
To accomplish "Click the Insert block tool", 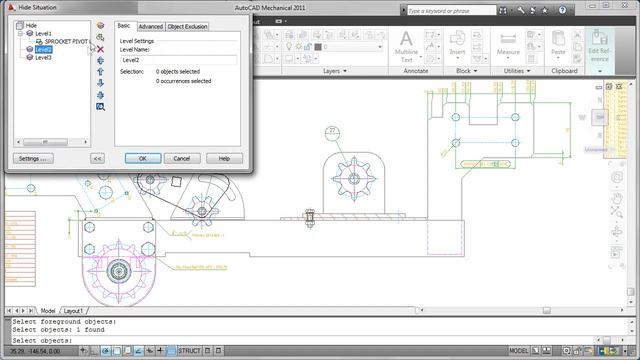I will click(457, 42).
